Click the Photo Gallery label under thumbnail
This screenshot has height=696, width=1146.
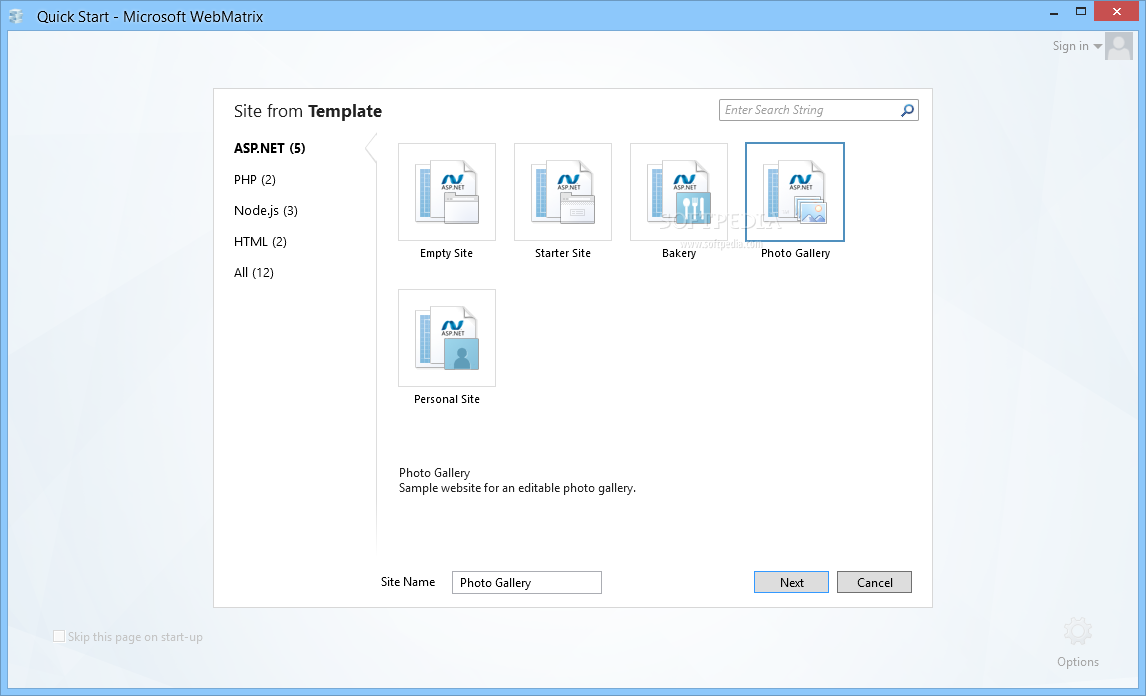click(795, 253)
